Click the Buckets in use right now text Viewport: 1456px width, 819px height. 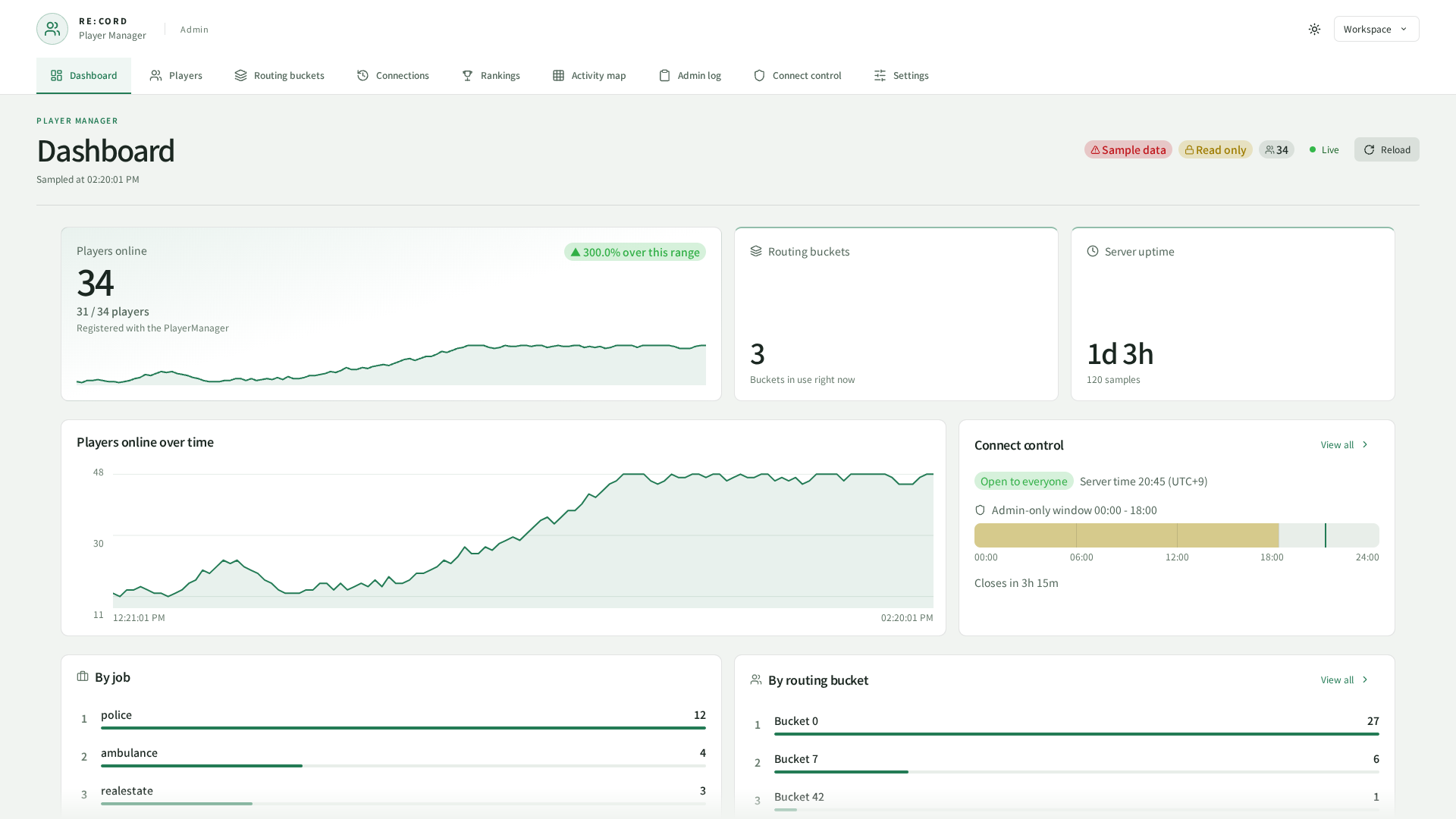click(802, 380)
